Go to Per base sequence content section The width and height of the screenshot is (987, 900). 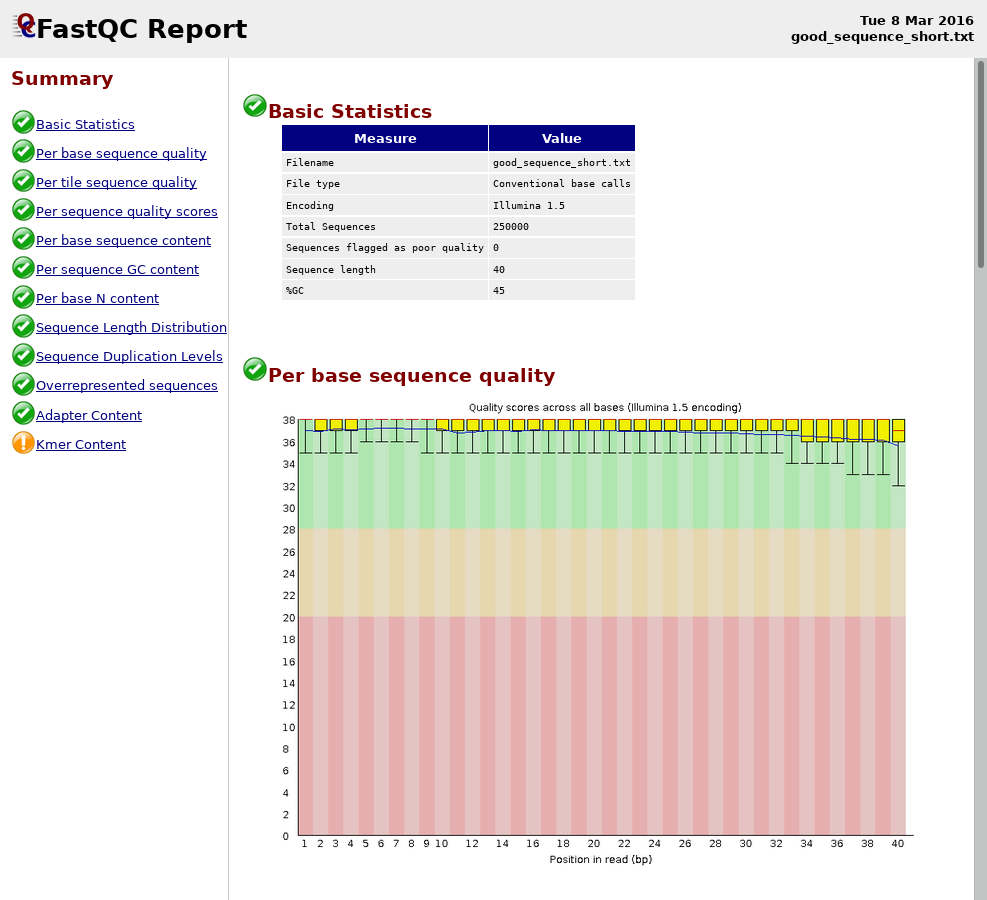[x=123, y=241]
